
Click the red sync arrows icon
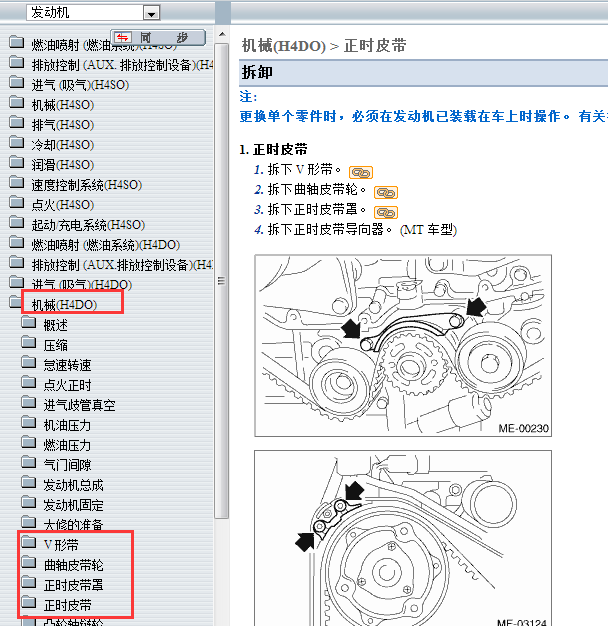pos(123,38)
